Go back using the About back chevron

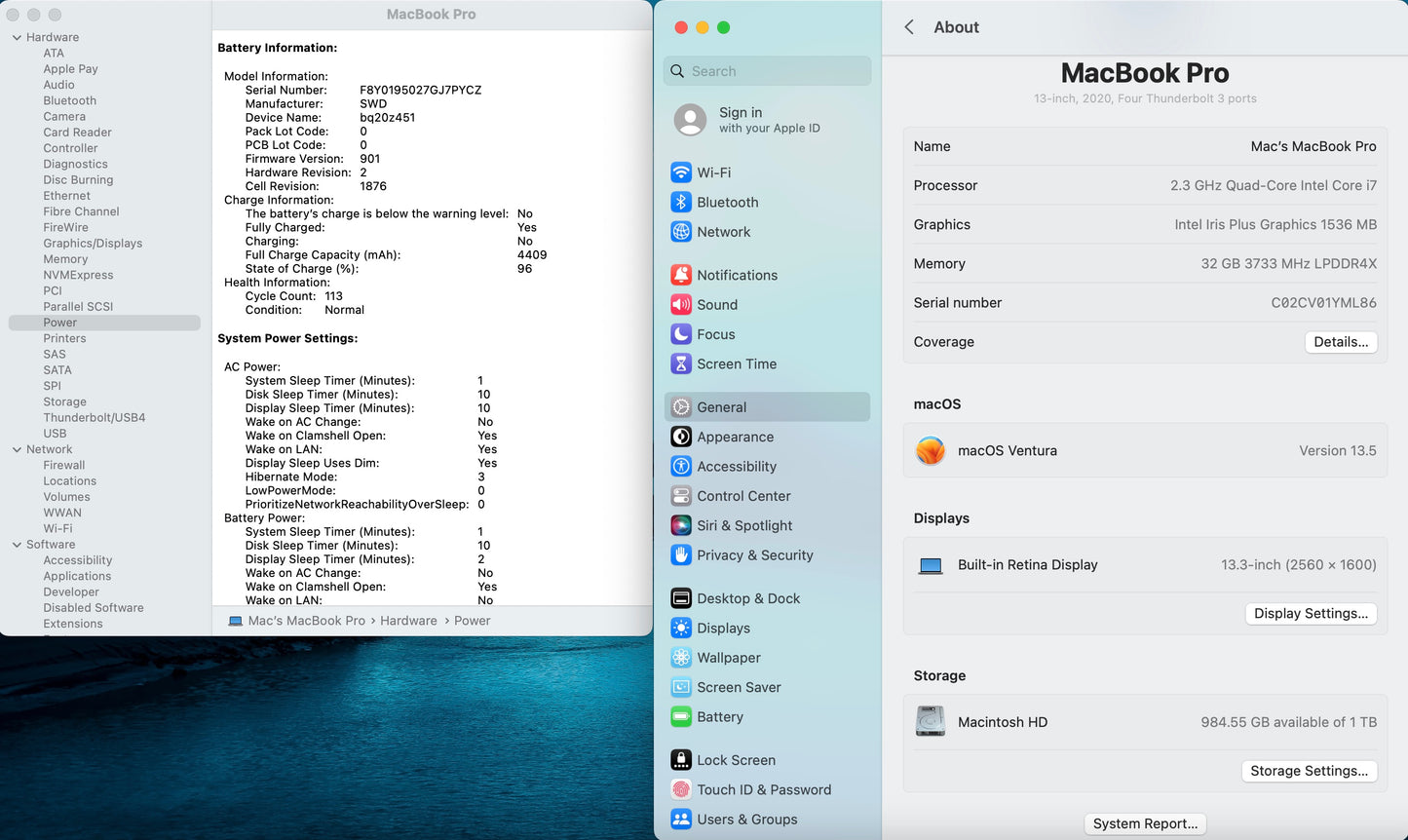pos(909,27)
